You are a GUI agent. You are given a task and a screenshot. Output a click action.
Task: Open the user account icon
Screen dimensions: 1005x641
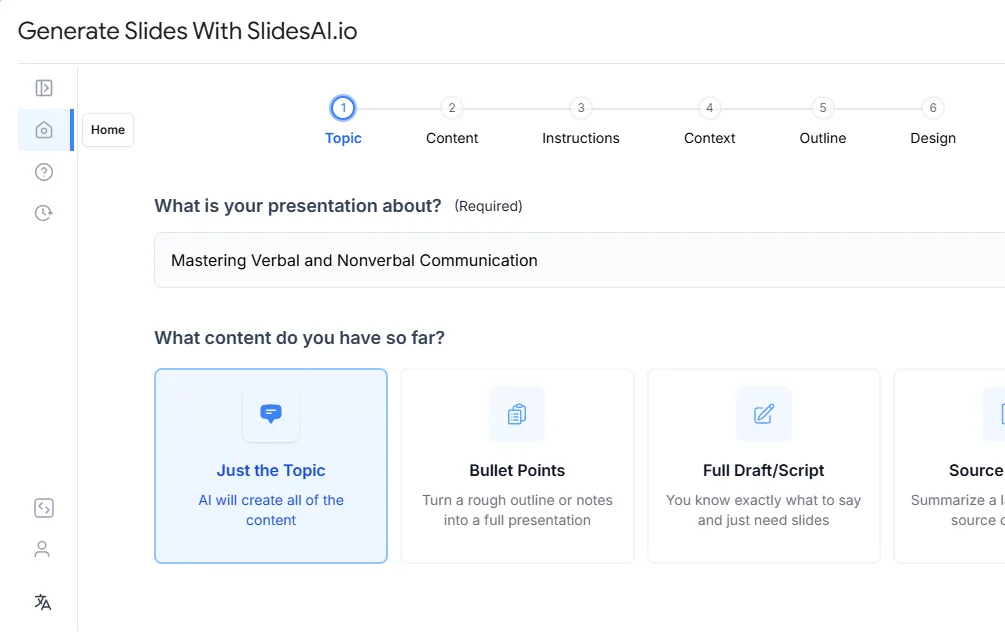pos(42,549)
